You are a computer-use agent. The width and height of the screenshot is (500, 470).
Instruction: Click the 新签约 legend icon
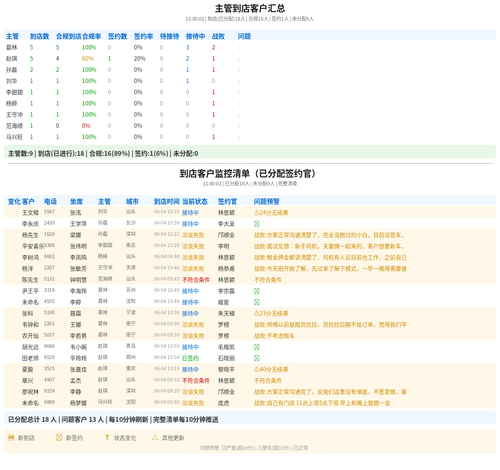pyautogui.click(x=59, y=437)
